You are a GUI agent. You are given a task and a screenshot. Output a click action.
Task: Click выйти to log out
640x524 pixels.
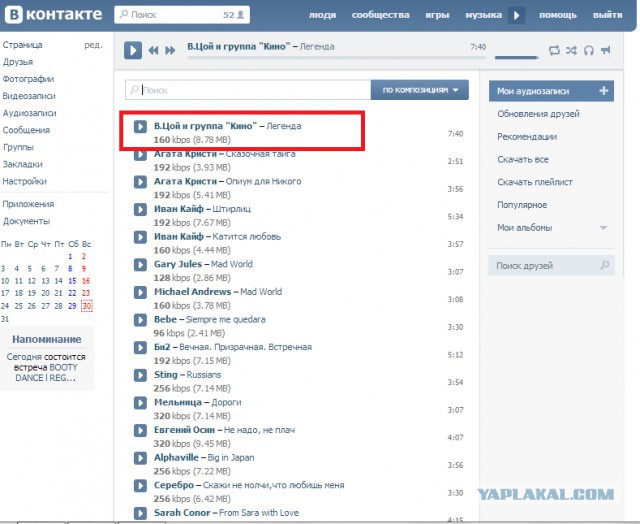coord(607,15)
